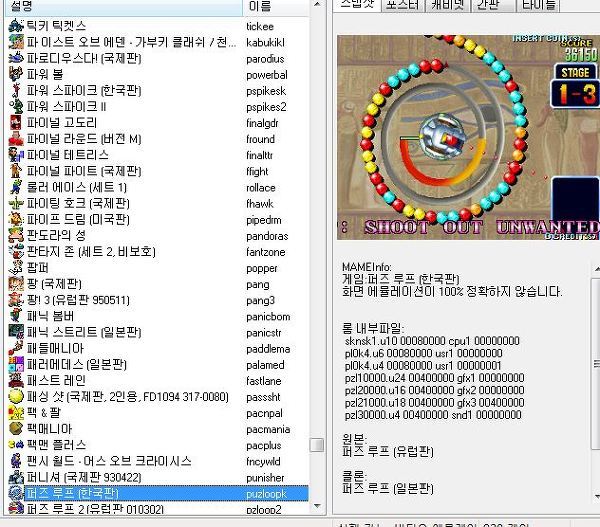Select the 패들매니아 icon
600x527 pixels.
pos(16,348)
